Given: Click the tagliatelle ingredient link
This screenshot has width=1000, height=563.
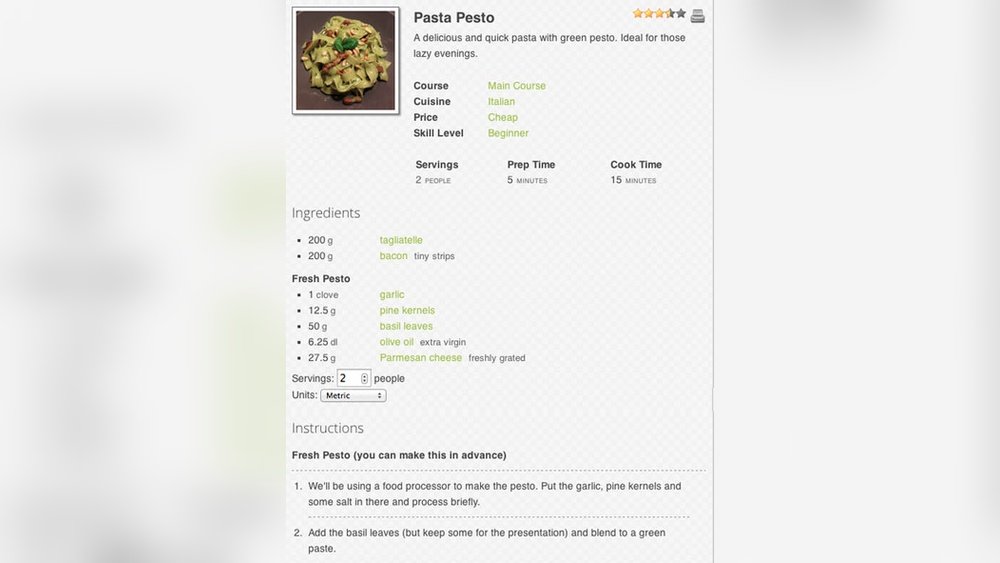Looking at the screenshot, I should (x=401, y=240).
